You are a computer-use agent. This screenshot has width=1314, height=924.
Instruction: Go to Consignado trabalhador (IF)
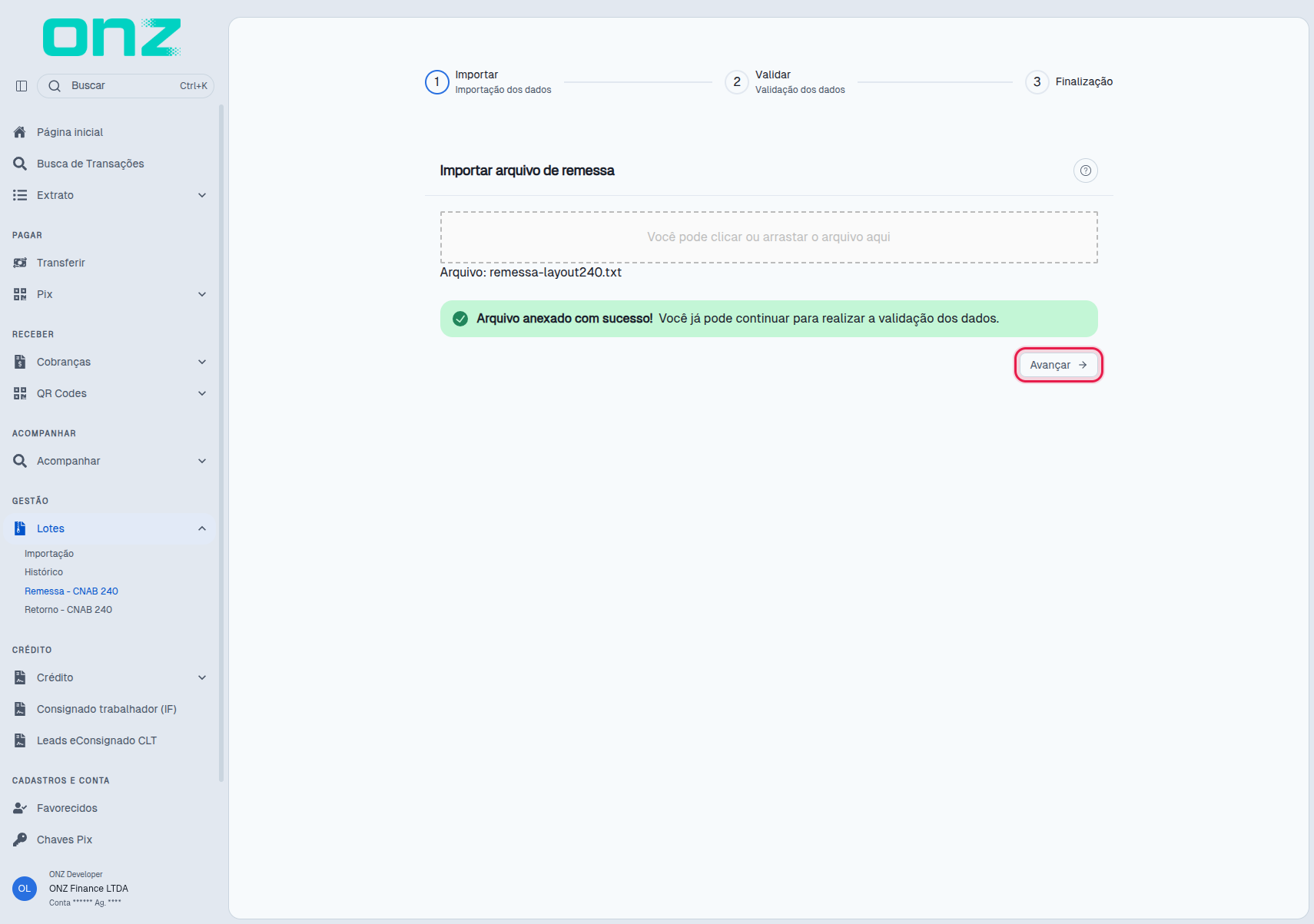(x=107, y=709)
